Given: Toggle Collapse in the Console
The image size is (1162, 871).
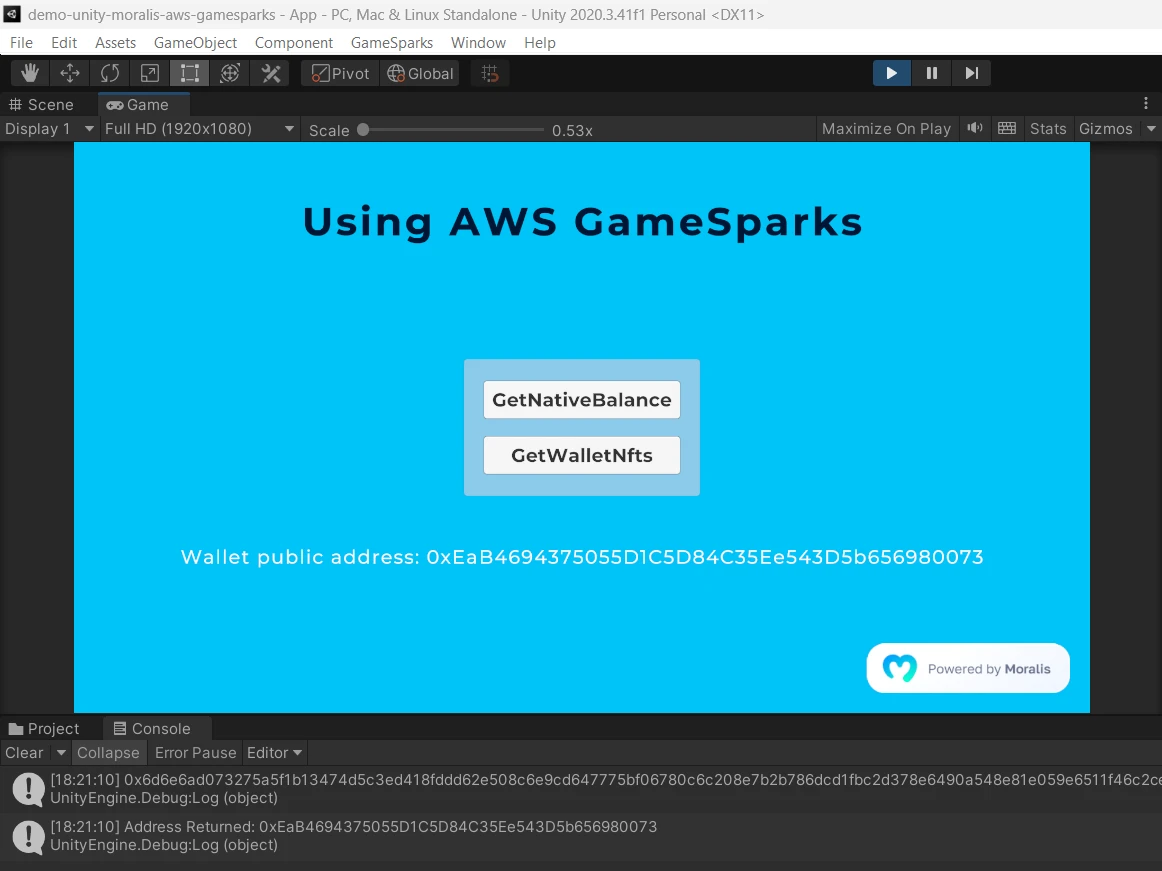Looking at the screenshot, I should point(108,753).
